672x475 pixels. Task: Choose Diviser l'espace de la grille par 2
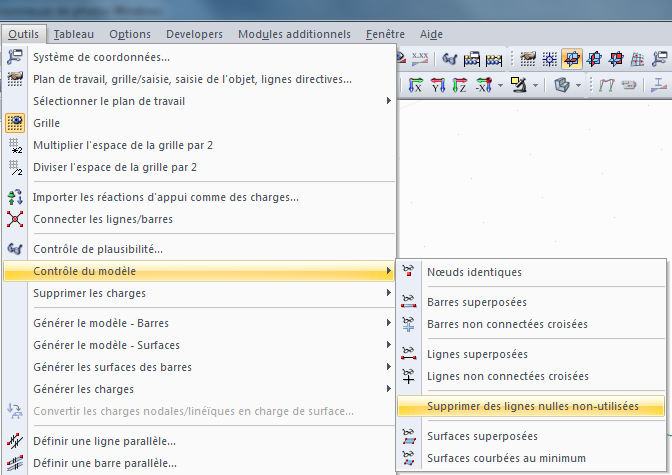[x=199, y=167]
